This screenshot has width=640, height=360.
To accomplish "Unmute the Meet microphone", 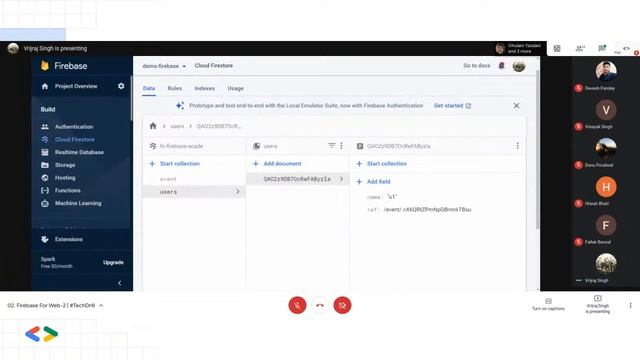I will (297, 305).
